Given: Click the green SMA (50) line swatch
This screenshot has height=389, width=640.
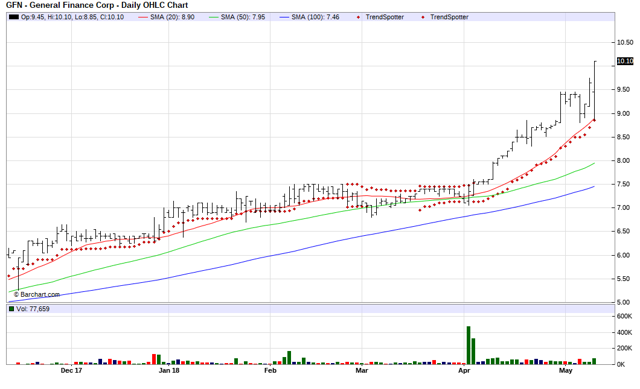Looking at the screenshot, I should [213, 17].
